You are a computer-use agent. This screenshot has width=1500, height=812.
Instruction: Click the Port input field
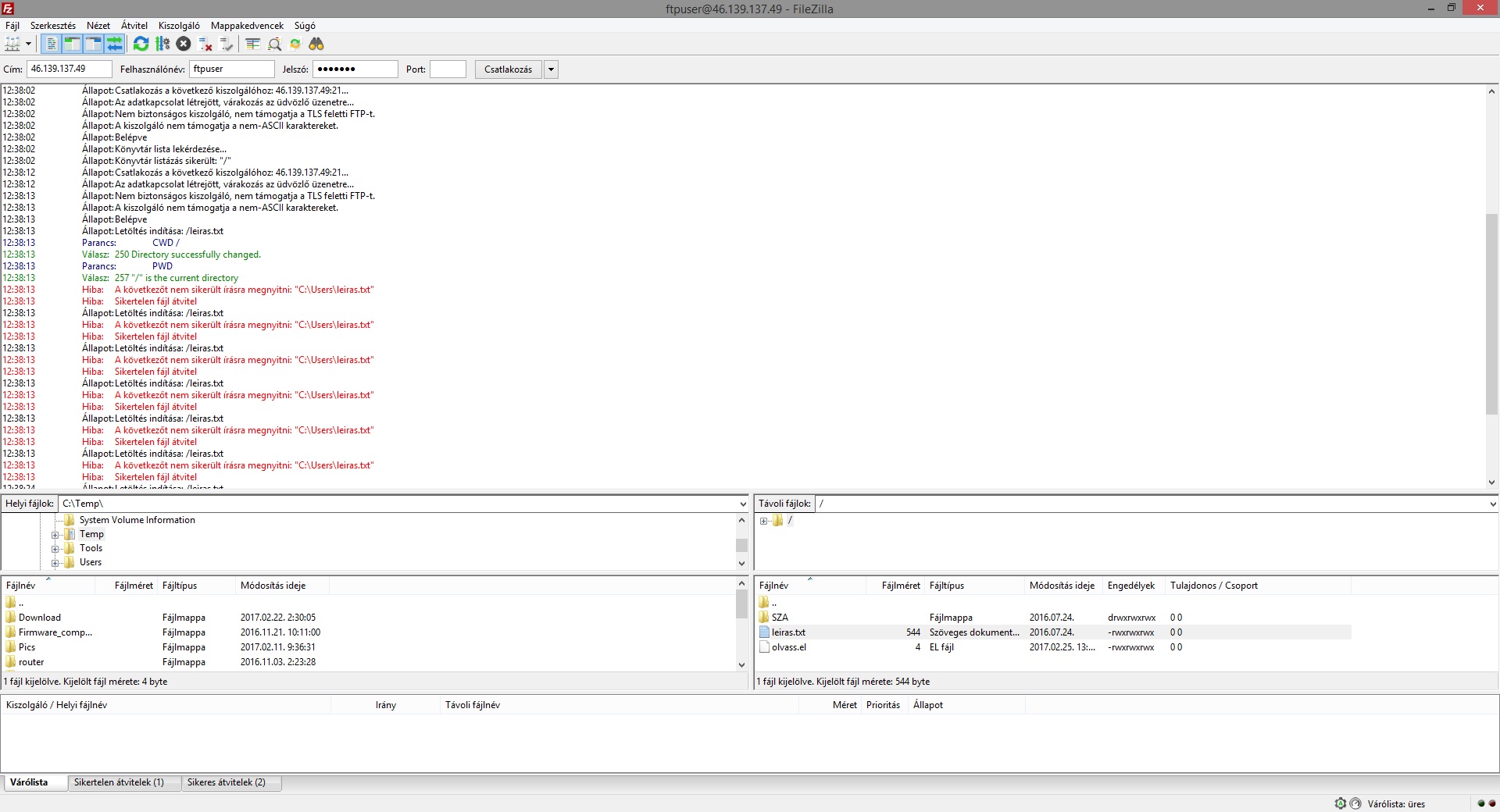(448, 69)
